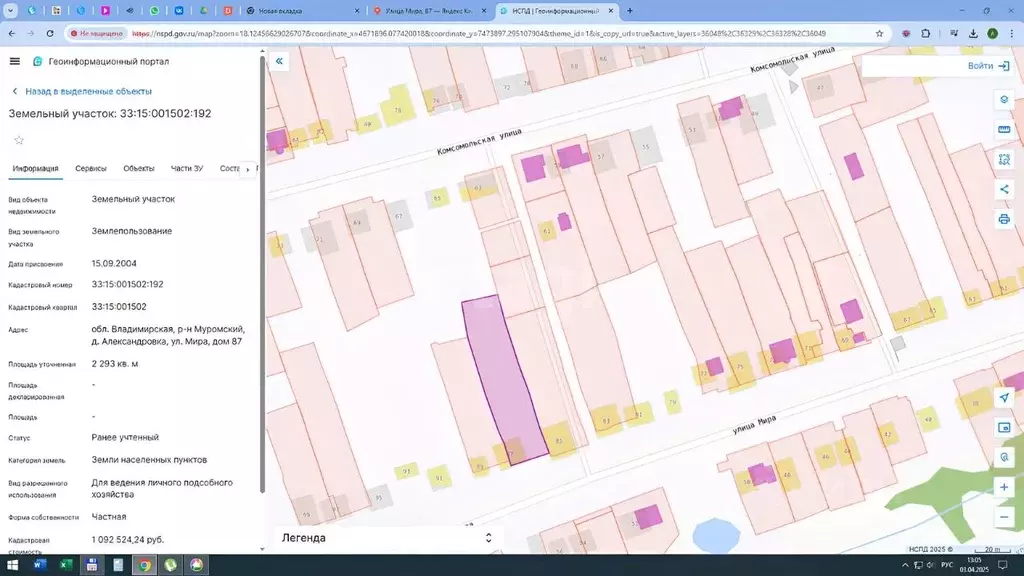Click cadastral quarter 33:15:001502 value
This screenshot has height=576, width=1024.
click(119, 307)
